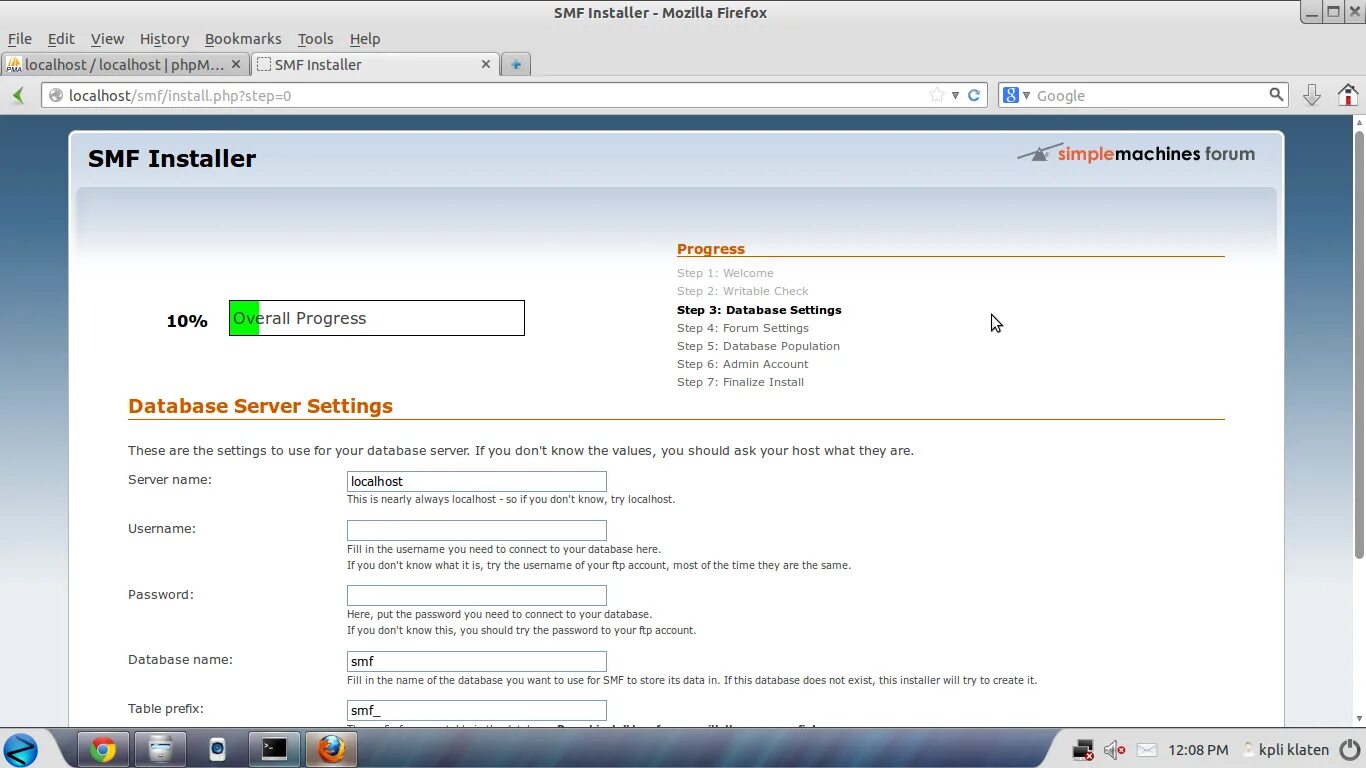Open the network status tray icon
The height and width of the screenshot is (768, 1366).
[x=1083, y=750]
